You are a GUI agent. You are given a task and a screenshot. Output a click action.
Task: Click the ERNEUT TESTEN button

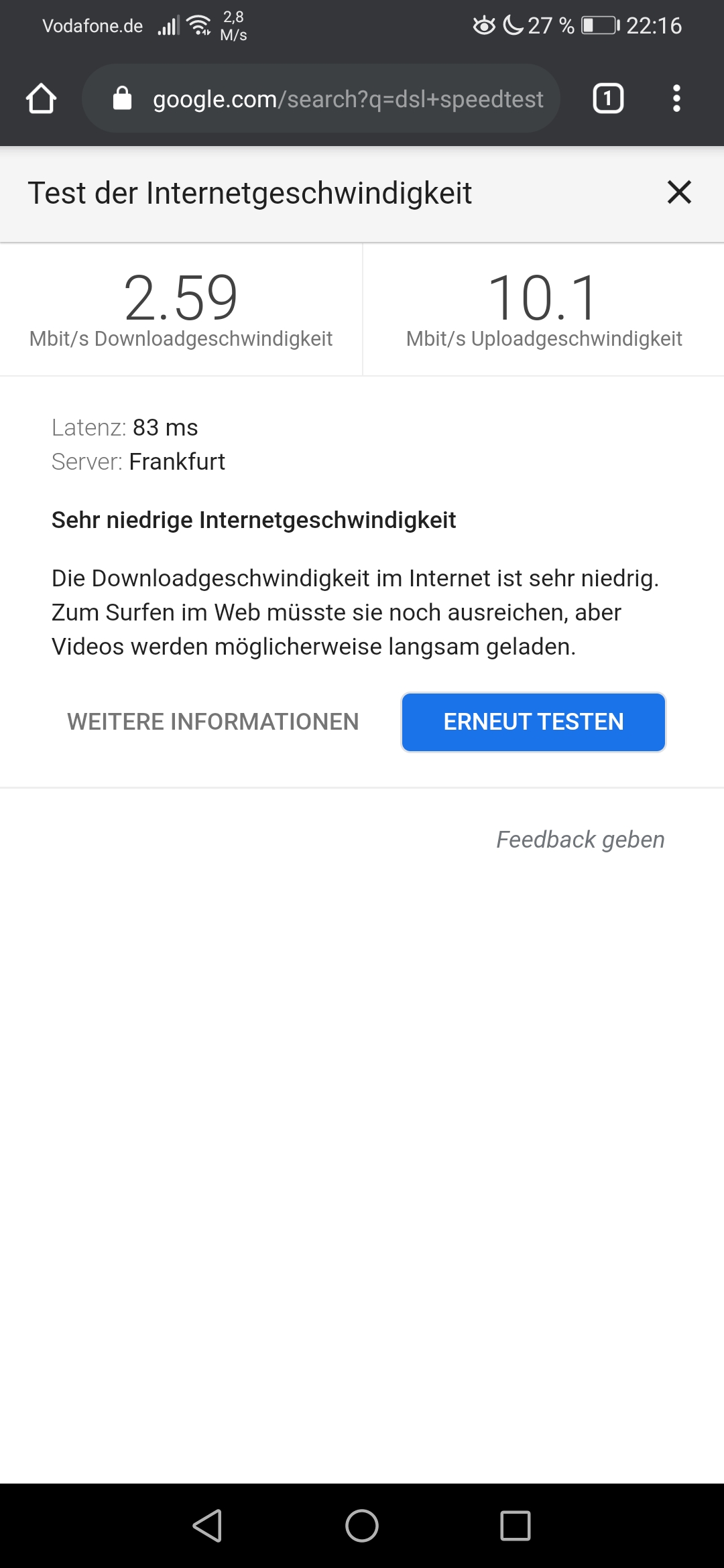click(534, 722)
